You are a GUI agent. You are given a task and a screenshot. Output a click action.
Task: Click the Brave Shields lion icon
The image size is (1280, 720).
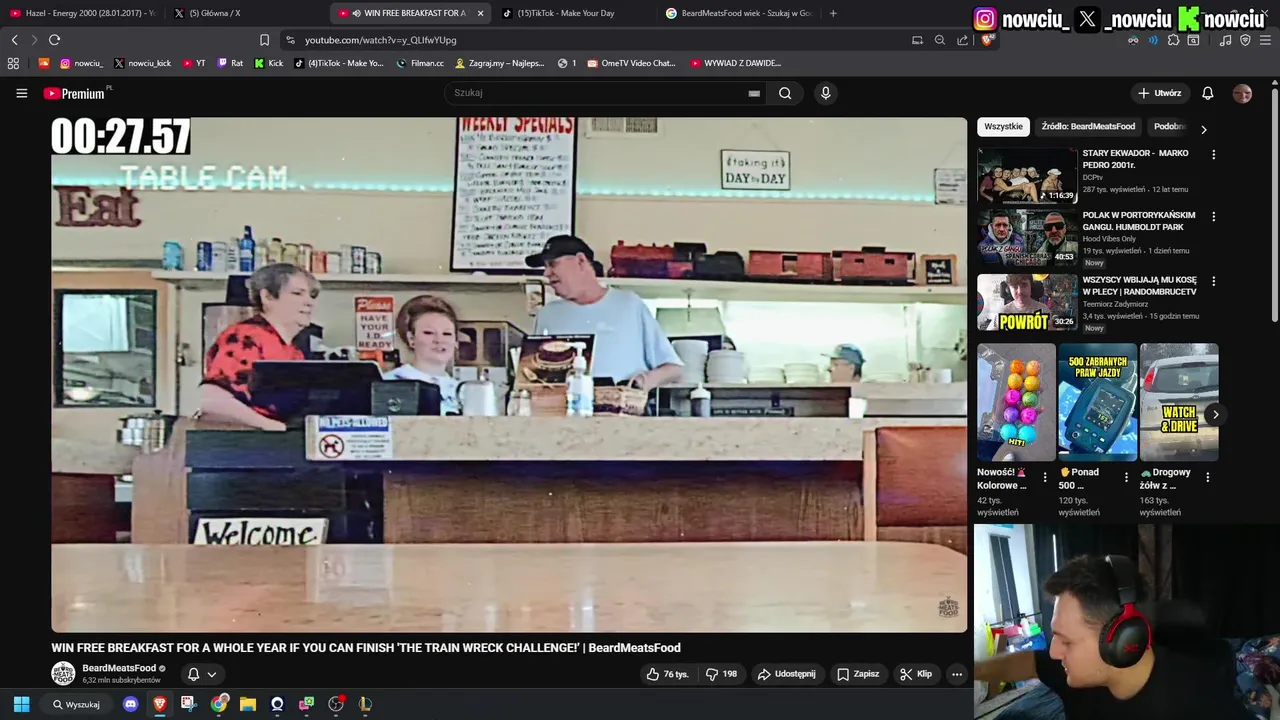pyautogui.click(x=986, y=40)
